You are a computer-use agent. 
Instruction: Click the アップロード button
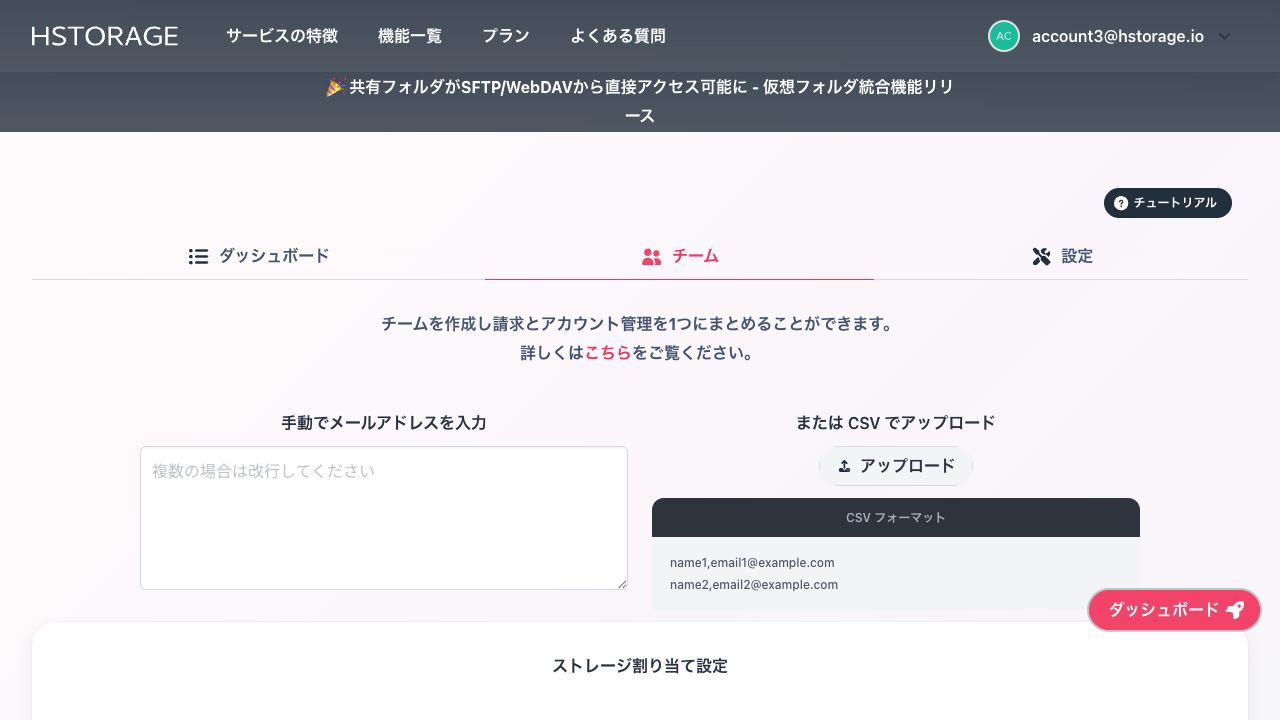tap(896, 466)
